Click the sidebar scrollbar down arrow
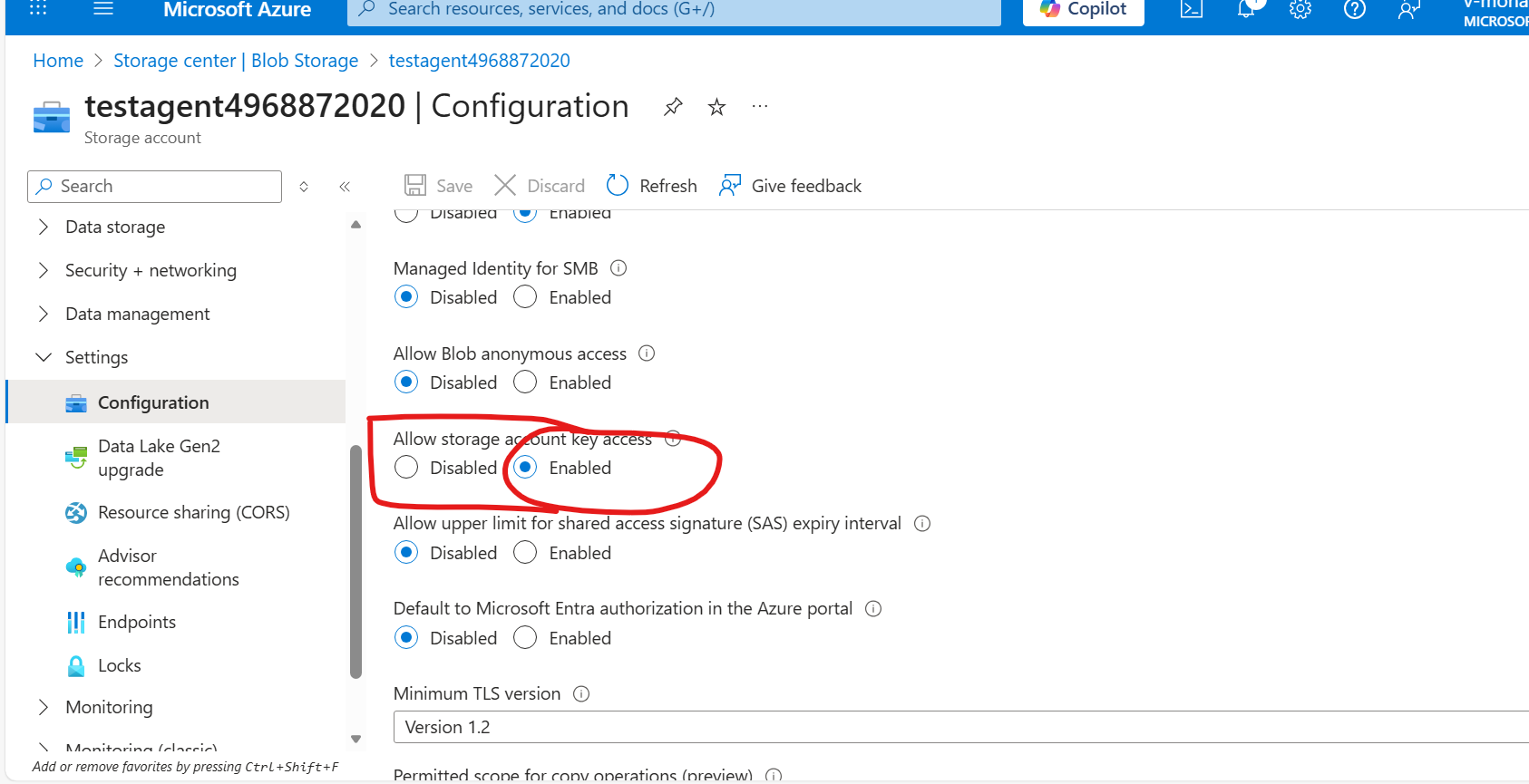Screen dimensions: 1529x784 click(355, 739)
